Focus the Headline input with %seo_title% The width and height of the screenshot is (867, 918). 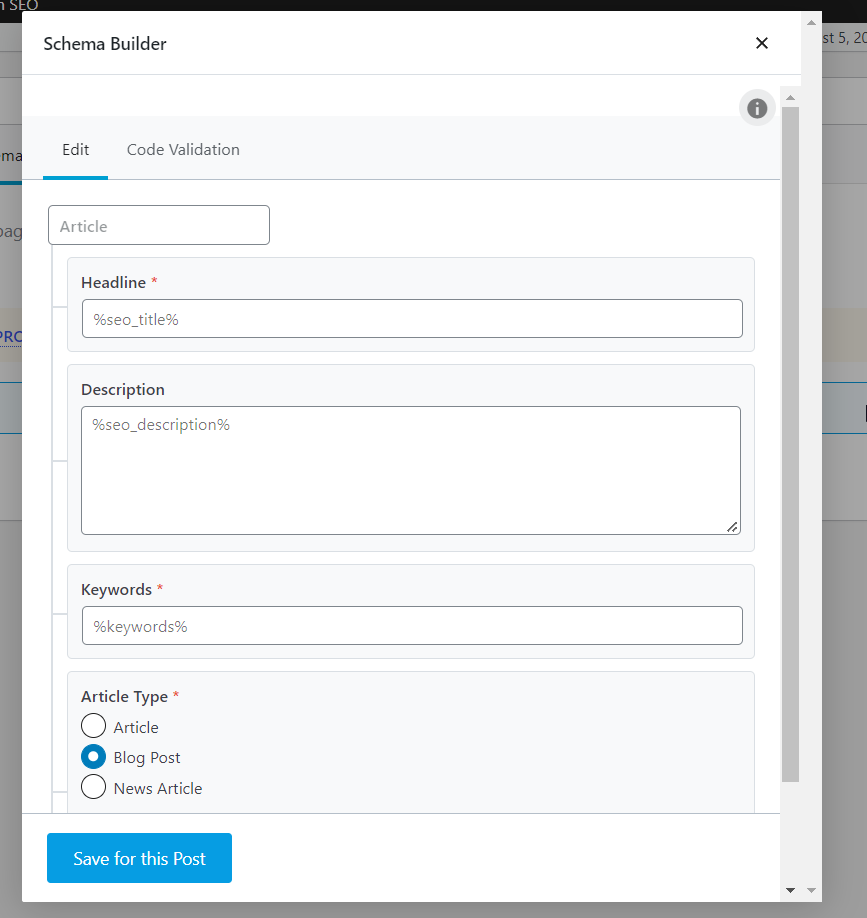point(412,319)
